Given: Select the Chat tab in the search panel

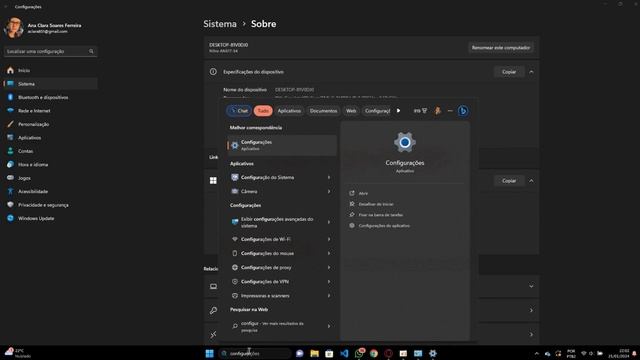Looking at the screenshot, I should [239, 111].
